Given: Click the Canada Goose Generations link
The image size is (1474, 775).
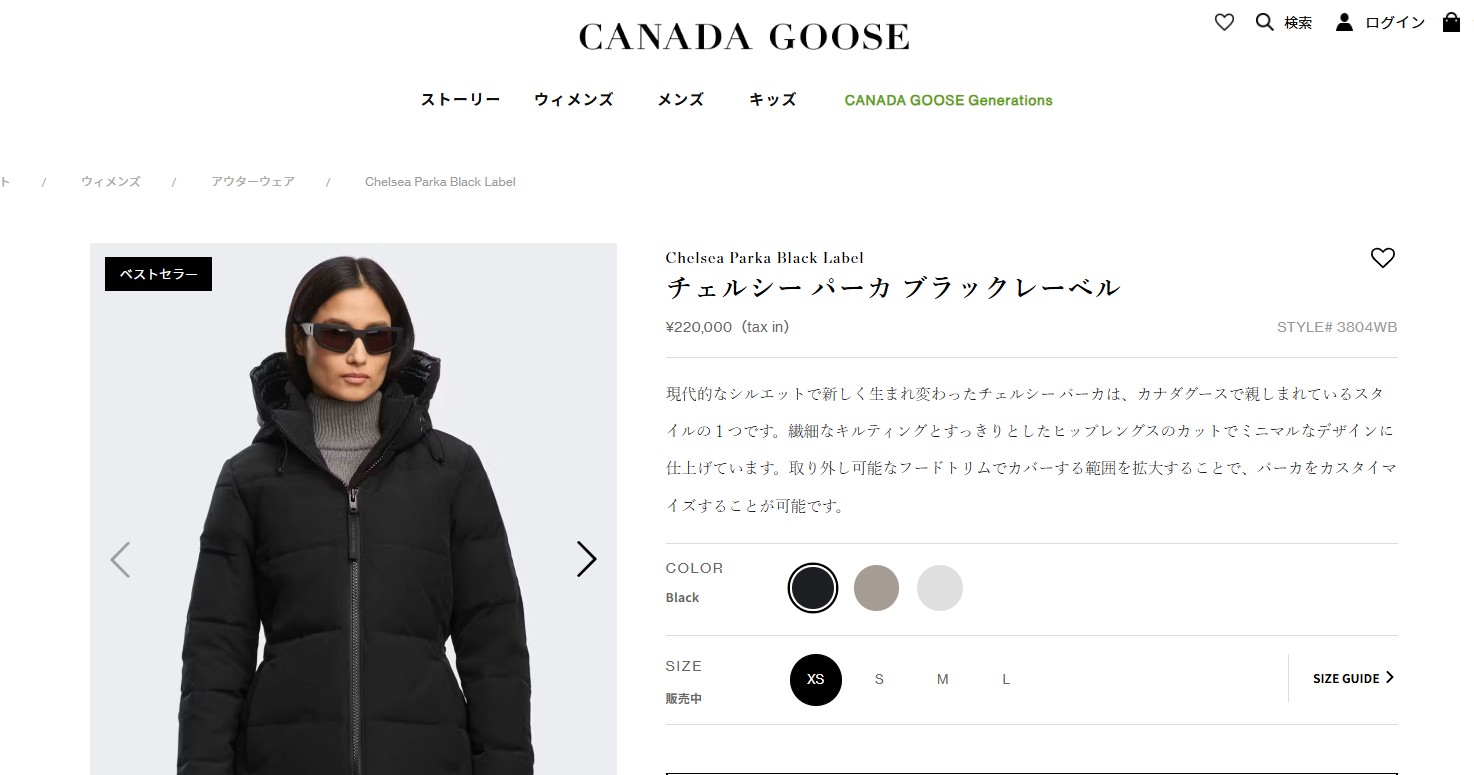Looking at the screenshot, I should point(948,100).
